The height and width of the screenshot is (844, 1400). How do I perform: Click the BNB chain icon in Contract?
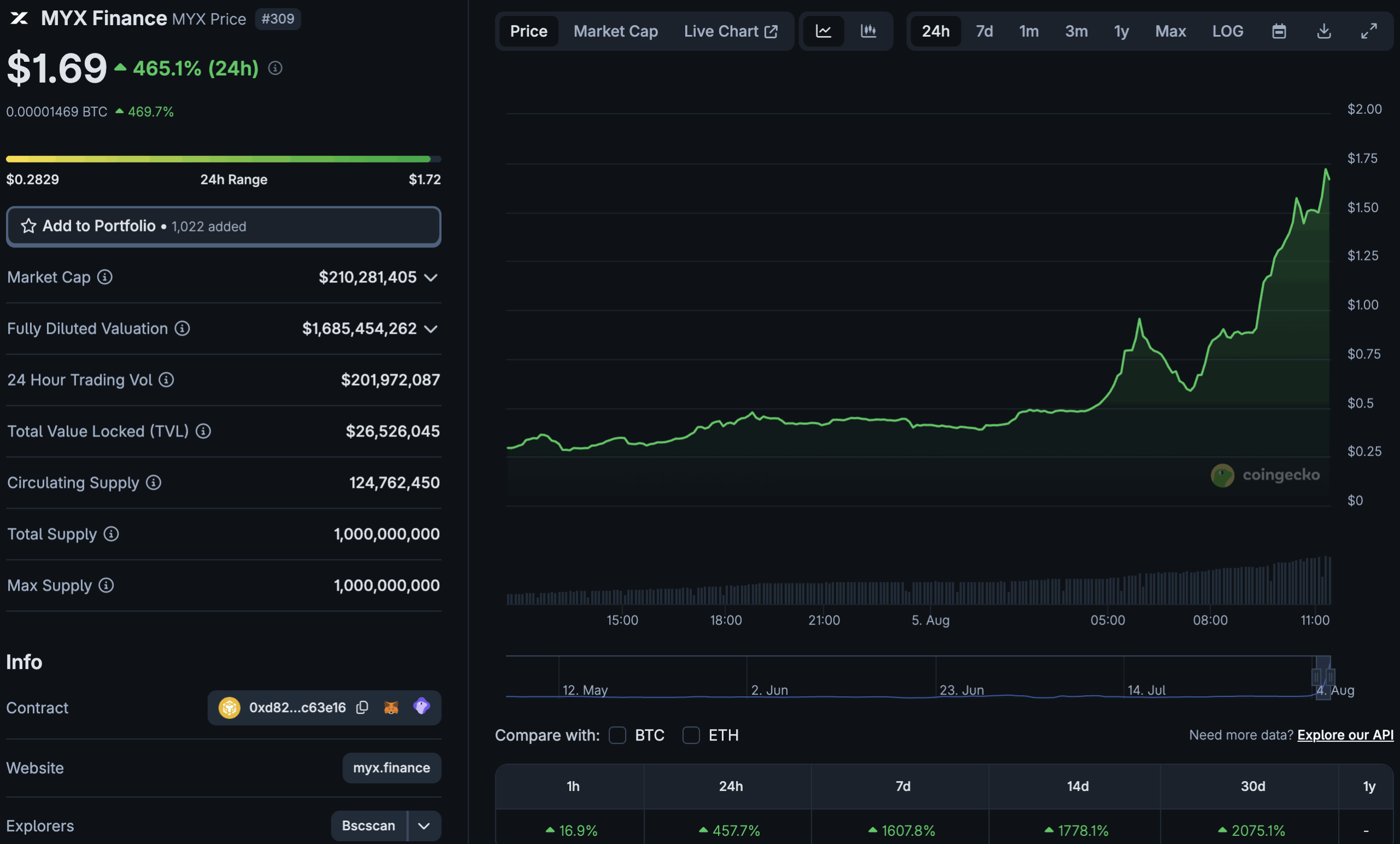point(230,708)
